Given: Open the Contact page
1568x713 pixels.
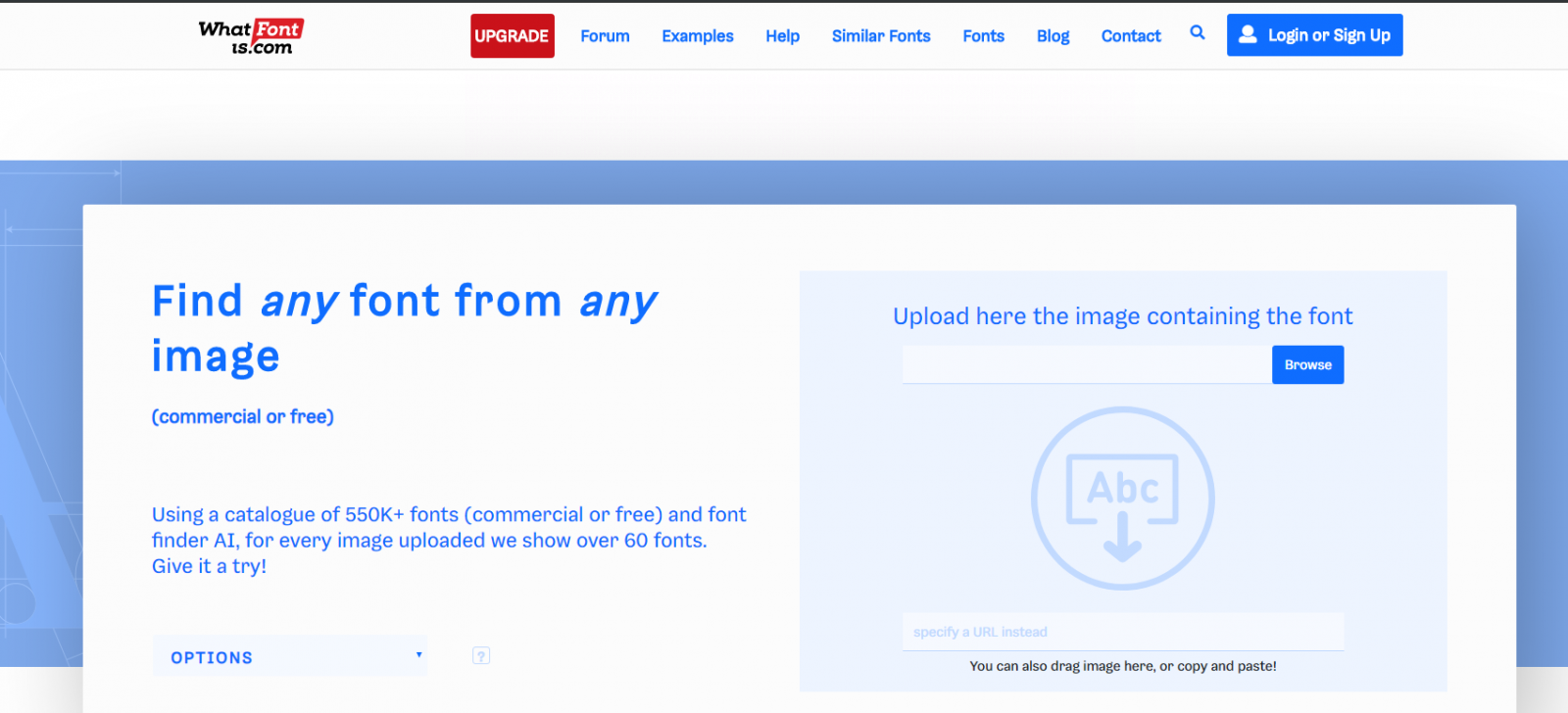Looking at the screenshot, I should 1130,36.
